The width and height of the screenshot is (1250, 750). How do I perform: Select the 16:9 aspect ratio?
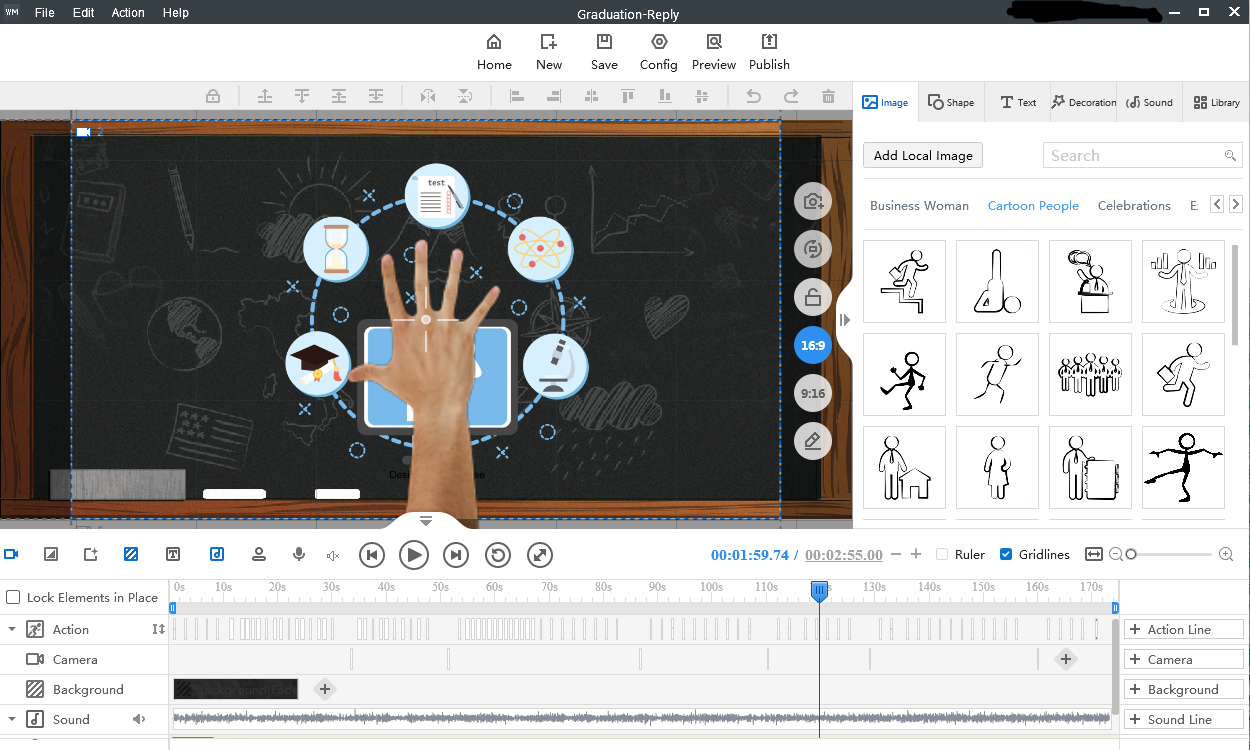click(813, 345)
